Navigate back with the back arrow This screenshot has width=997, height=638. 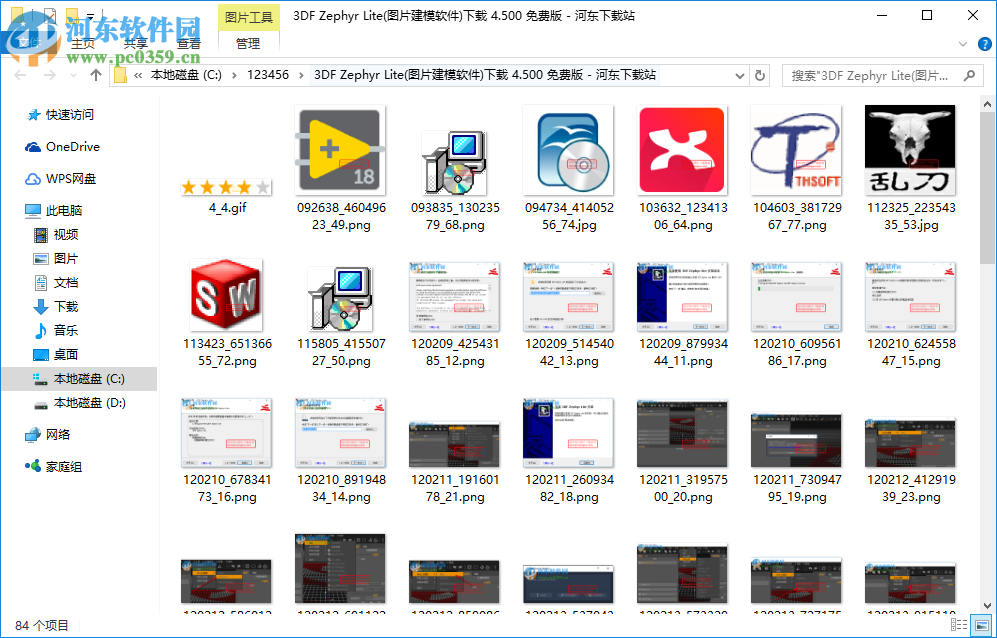tap(20, 75)
